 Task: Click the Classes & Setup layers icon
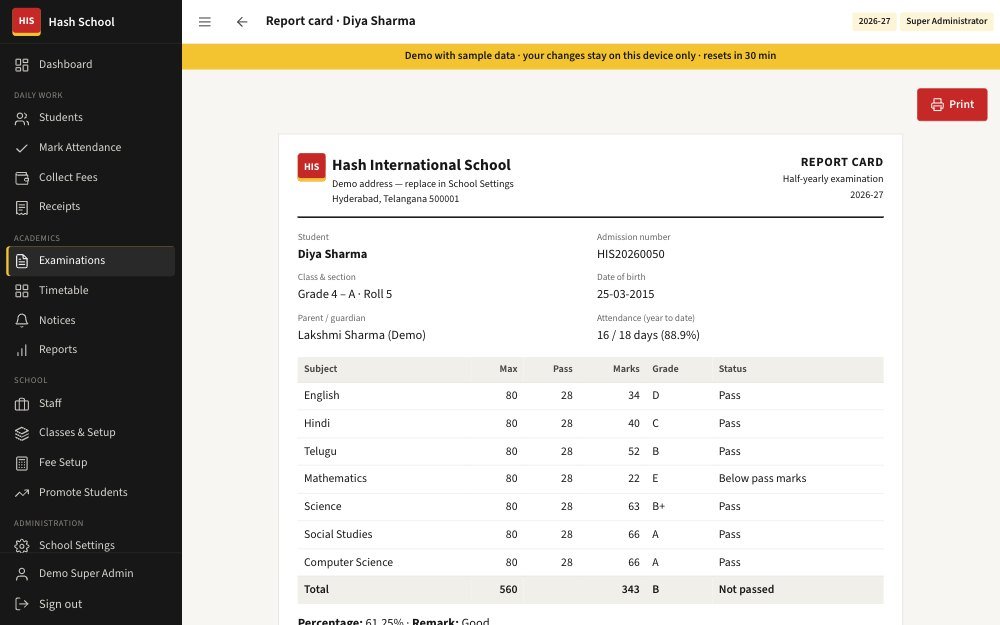pos(22,433)
